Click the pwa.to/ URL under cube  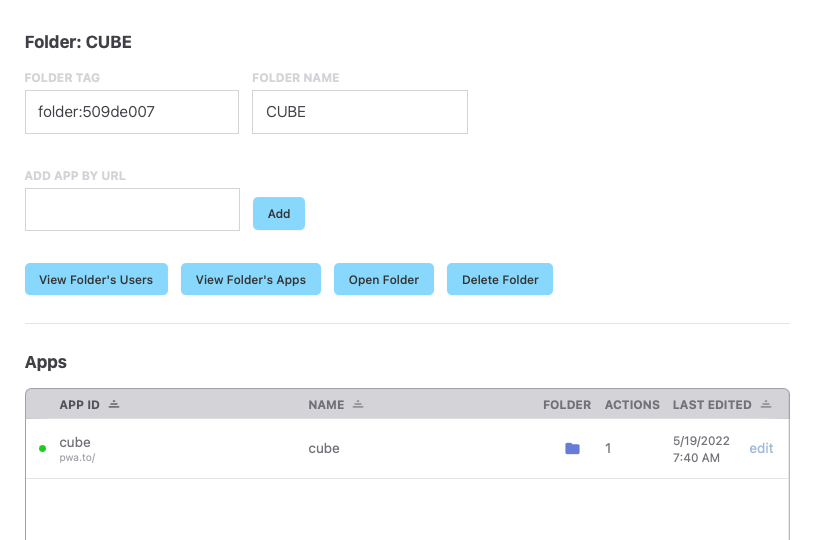[77, 458]
